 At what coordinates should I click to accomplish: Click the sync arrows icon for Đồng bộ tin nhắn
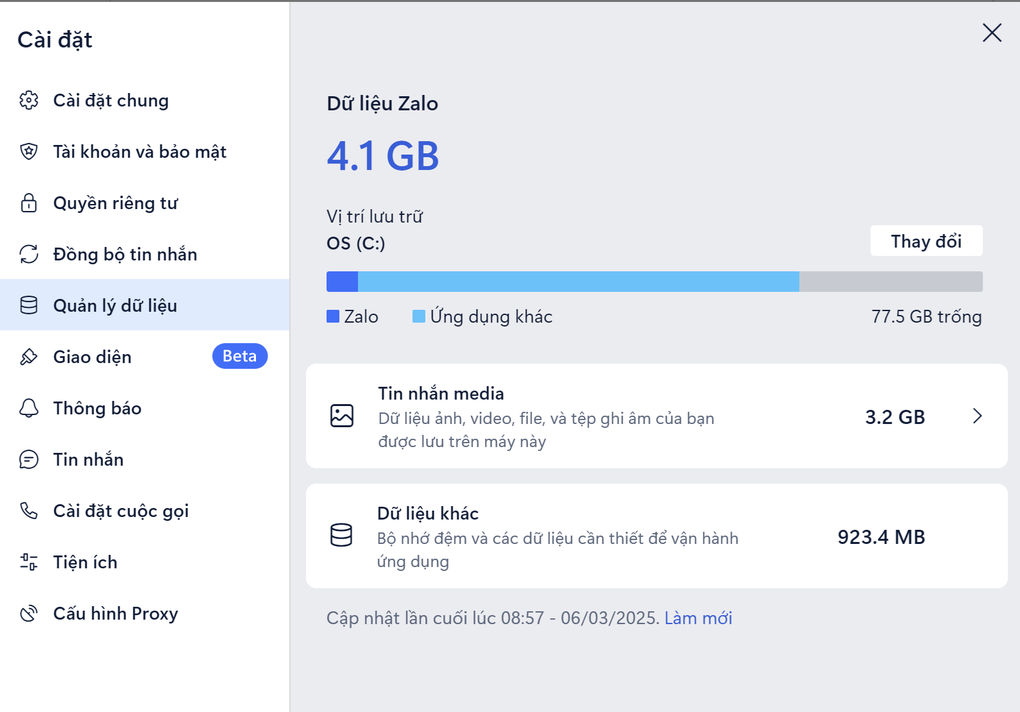(29, 254)
